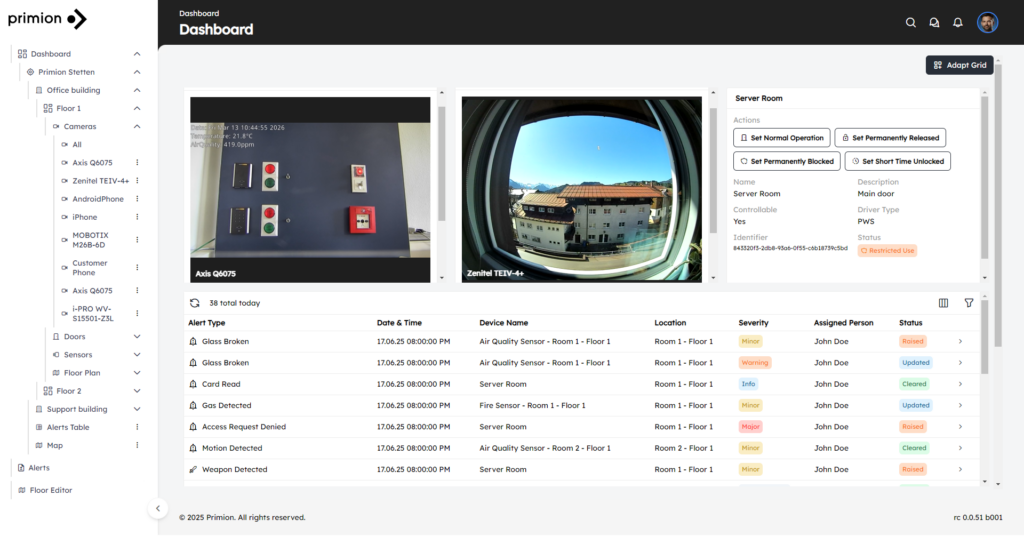This screenshot has height=536, width=1024.
Task: Expand the Doors group
Action: click(137, 337)
